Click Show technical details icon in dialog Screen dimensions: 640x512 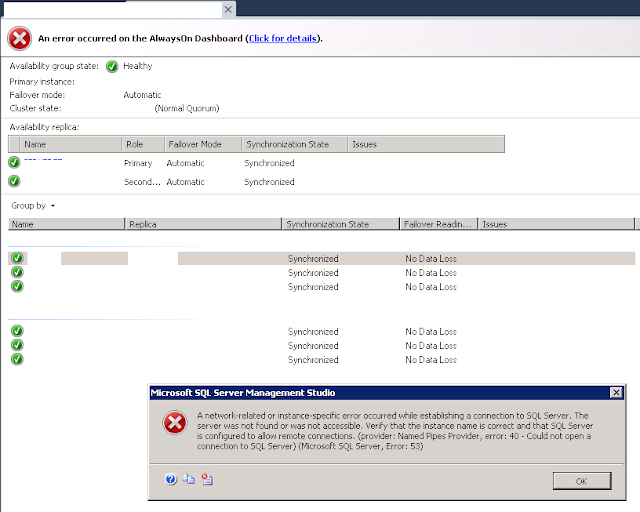pyautogui.click(x=207, y=479)
